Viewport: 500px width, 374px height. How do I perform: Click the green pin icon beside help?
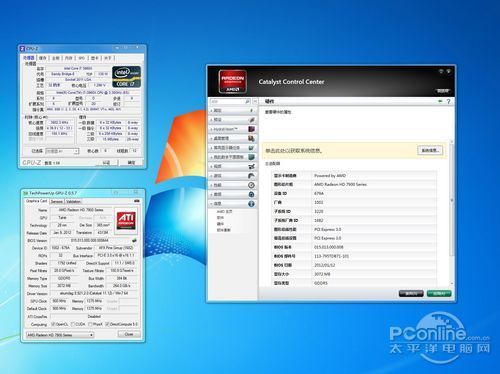pyautogui.click(x=440, y=101)
